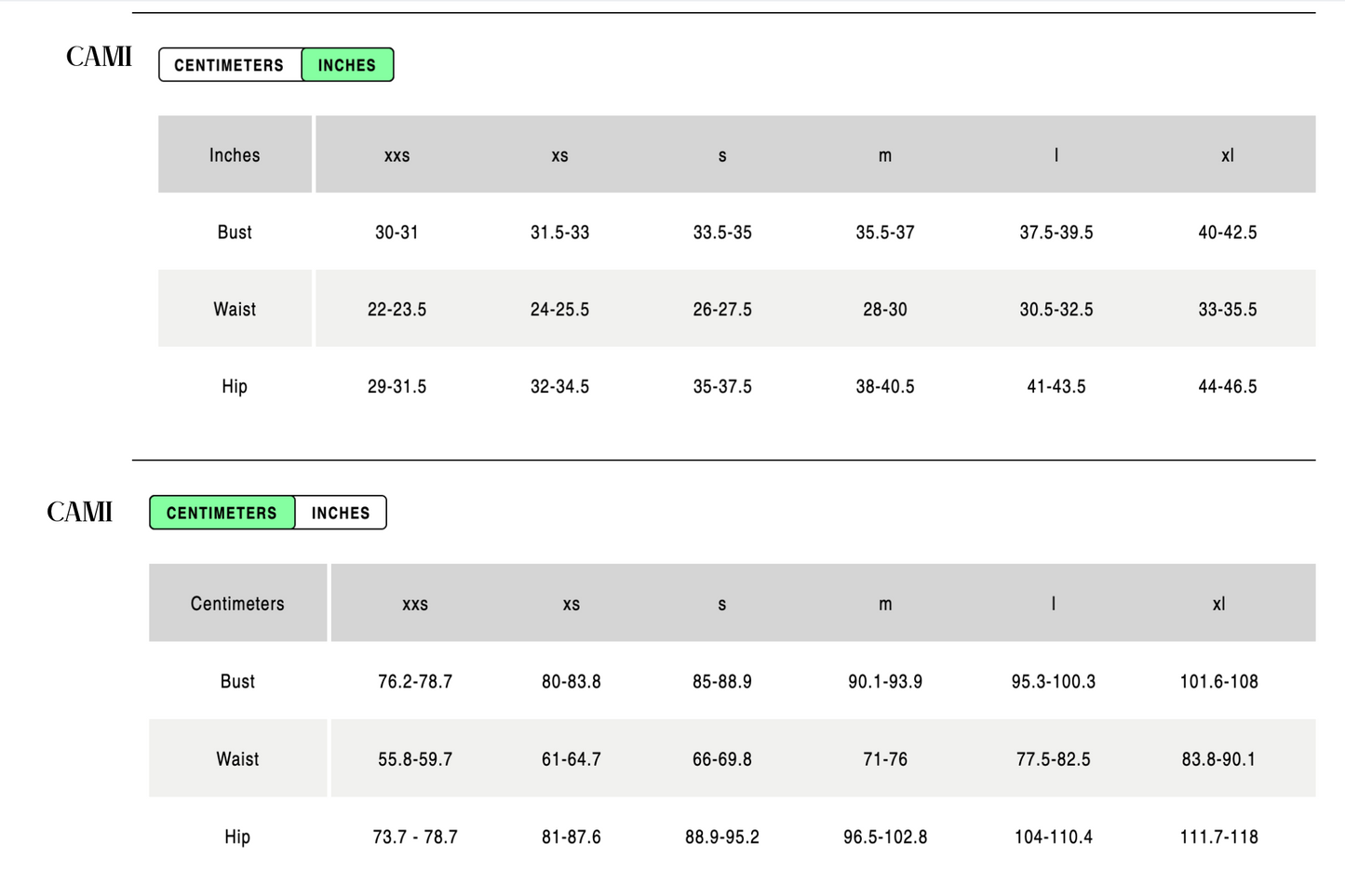Click the 111.7-118 hip value cell

1219,836
